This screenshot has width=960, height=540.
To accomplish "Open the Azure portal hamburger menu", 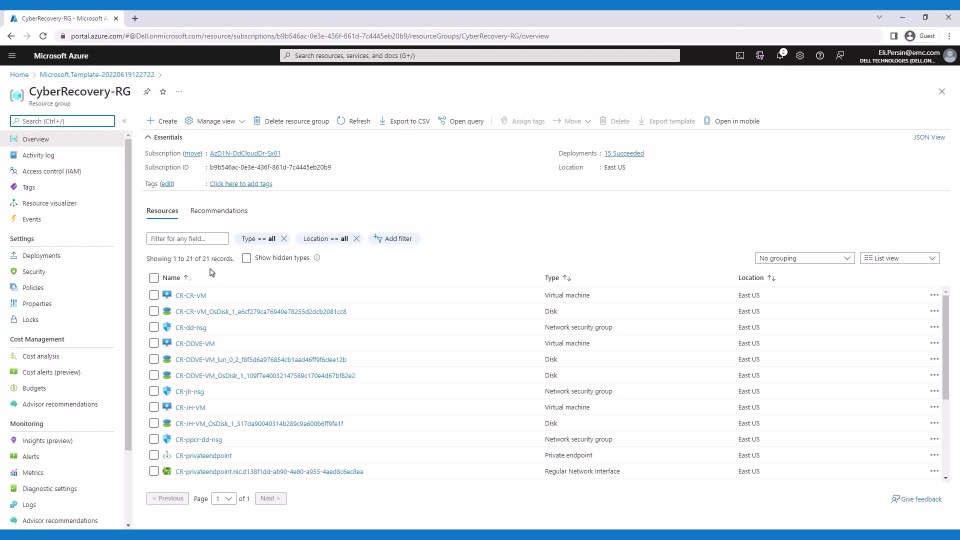I will [12, 56].
